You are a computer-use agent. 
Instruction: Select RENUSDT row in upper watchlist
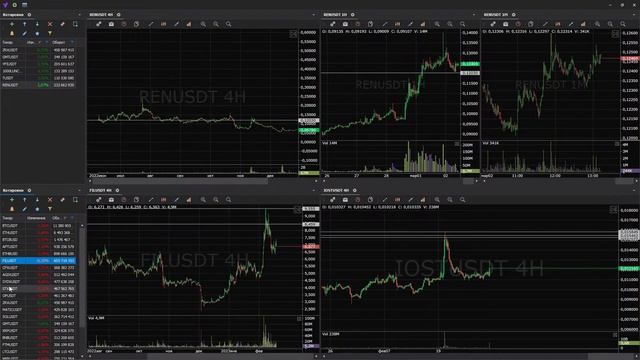[38, 85]
